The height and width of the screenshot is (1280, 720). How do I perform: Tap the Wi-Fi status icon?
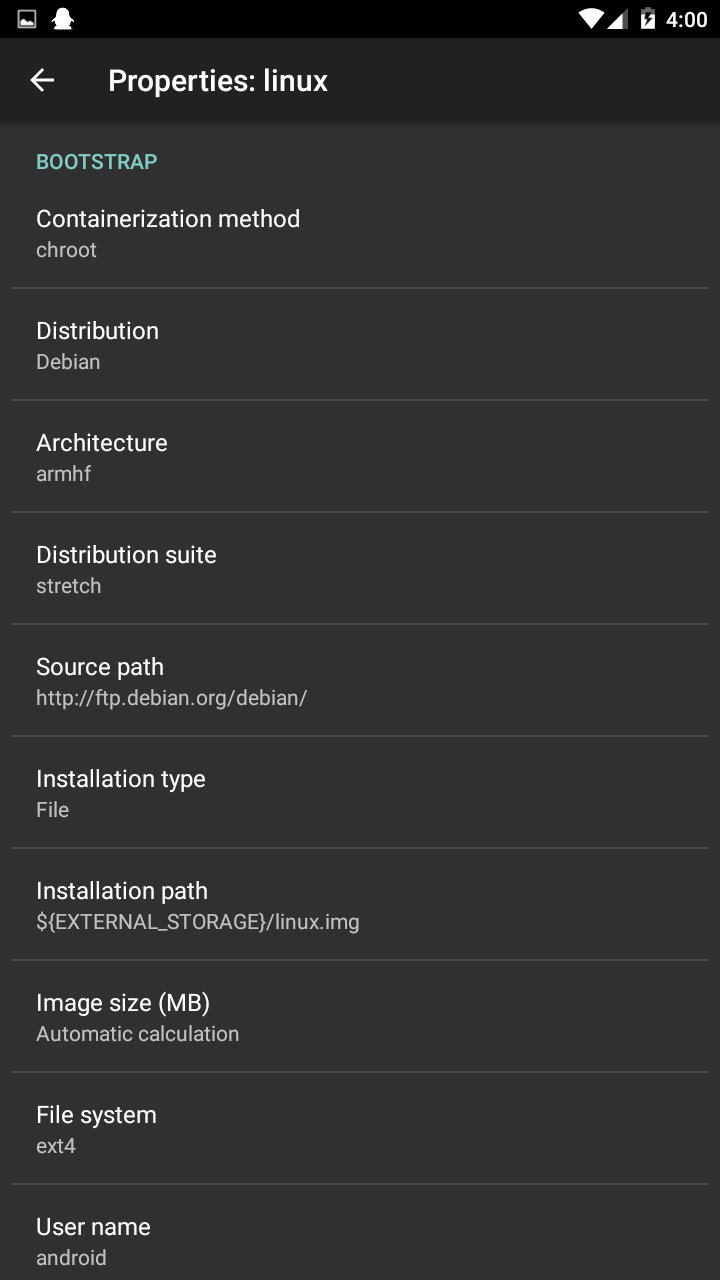pos(591,19)
